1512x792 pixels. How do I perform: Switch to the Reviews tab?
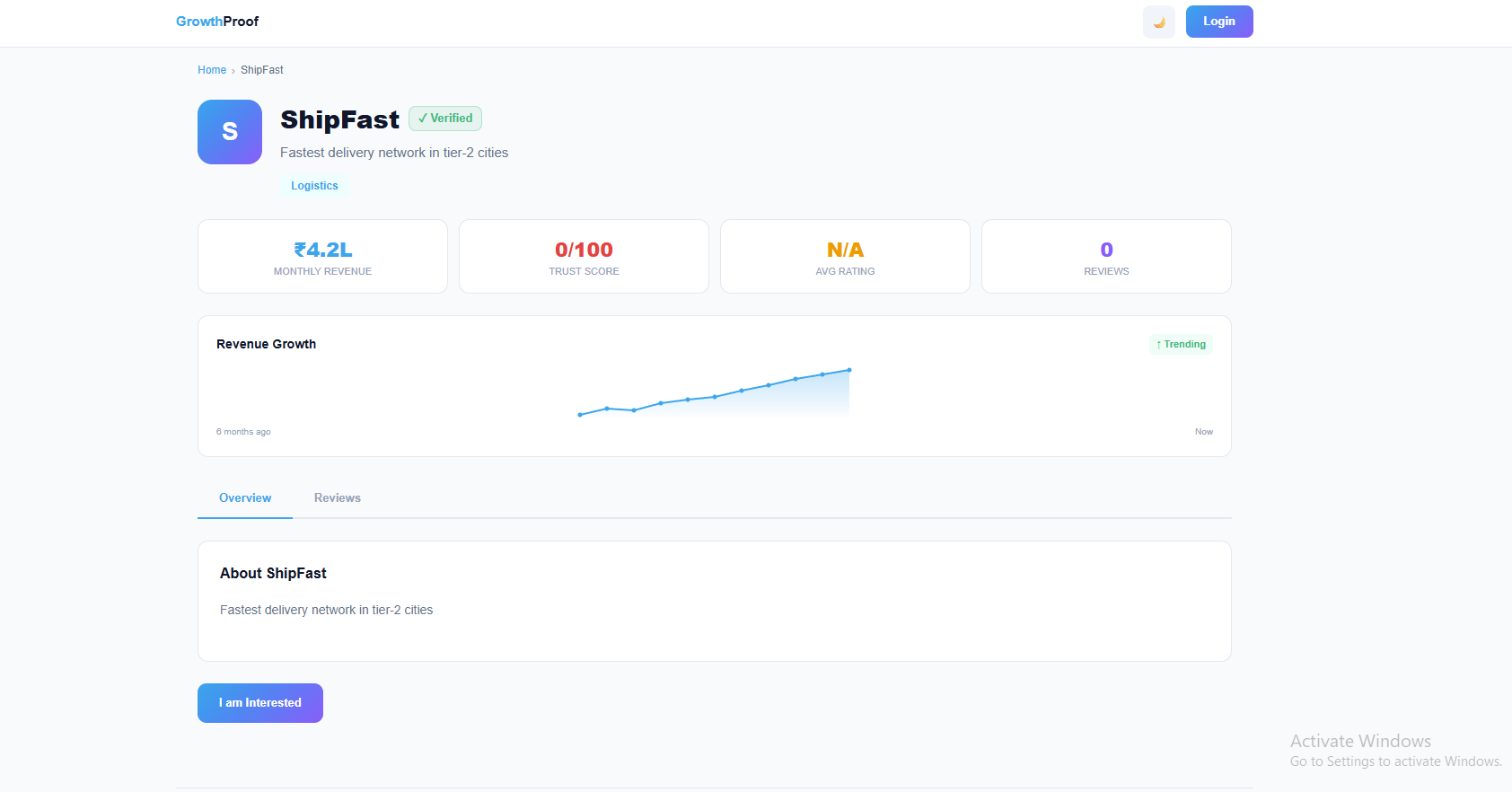pos(338,498)
